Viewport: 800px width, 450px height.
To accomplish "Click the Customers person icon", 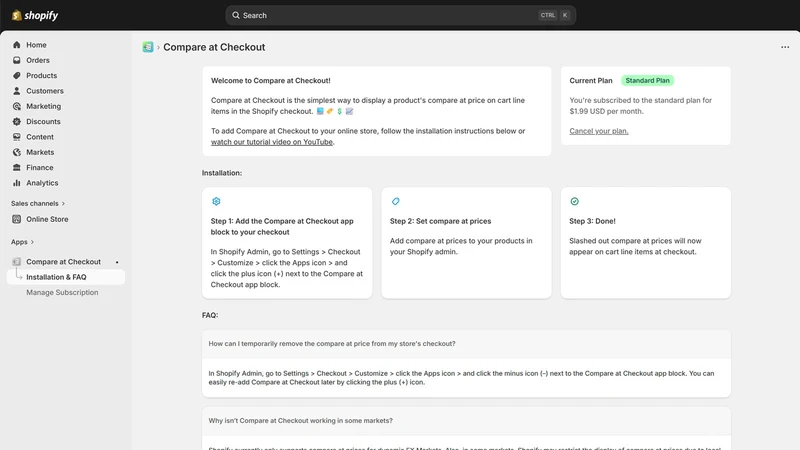I will (17, 91).
